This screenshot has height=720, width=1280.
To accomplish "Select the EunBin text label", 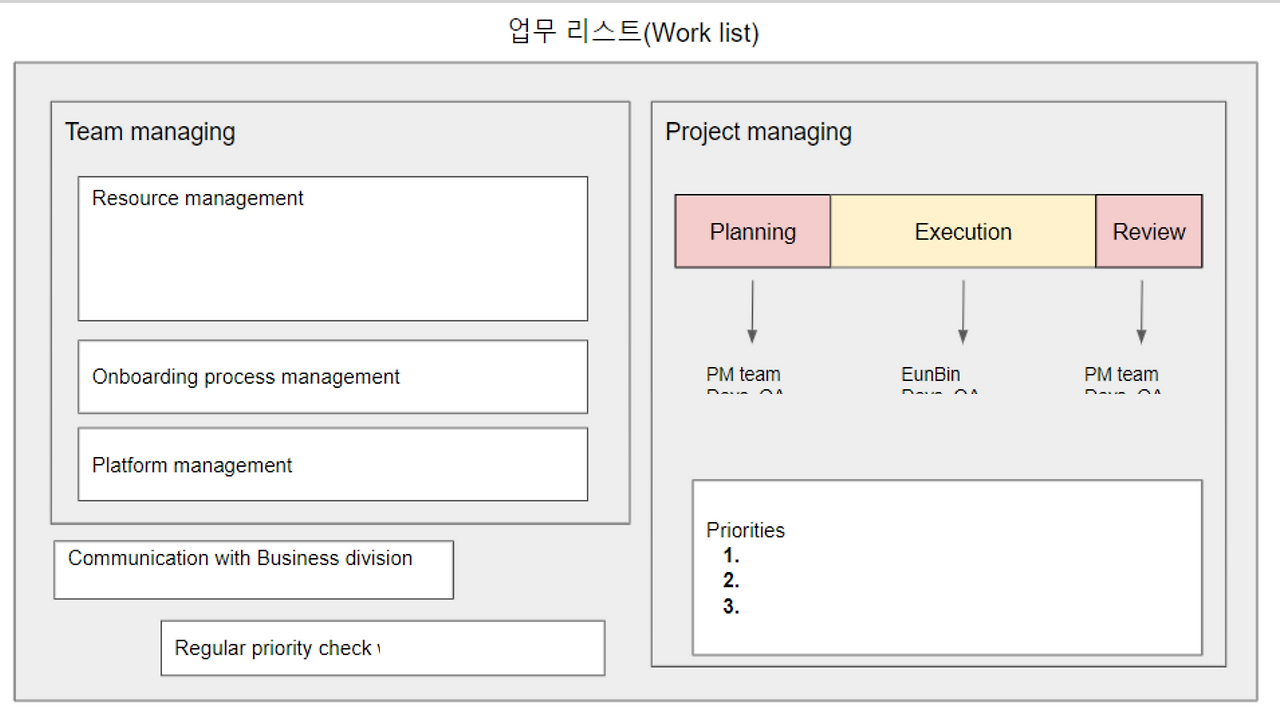I will (930, 375).
